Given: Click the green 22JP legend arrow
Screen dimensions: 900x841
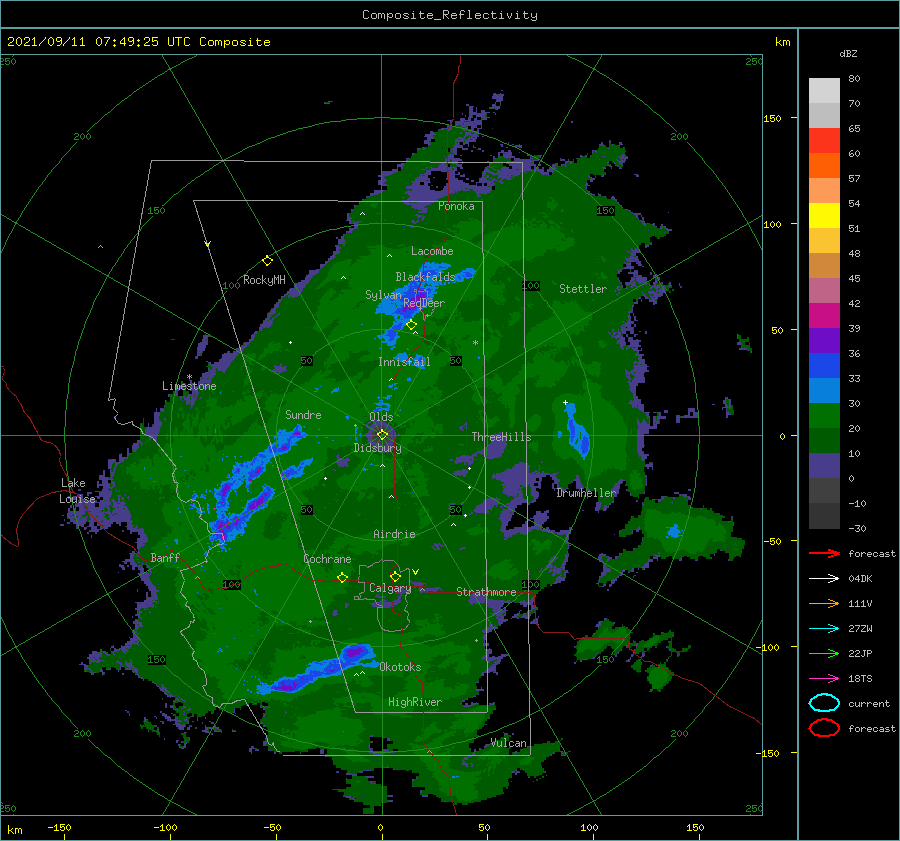Looking at the screenshot, I should point(825,653).
